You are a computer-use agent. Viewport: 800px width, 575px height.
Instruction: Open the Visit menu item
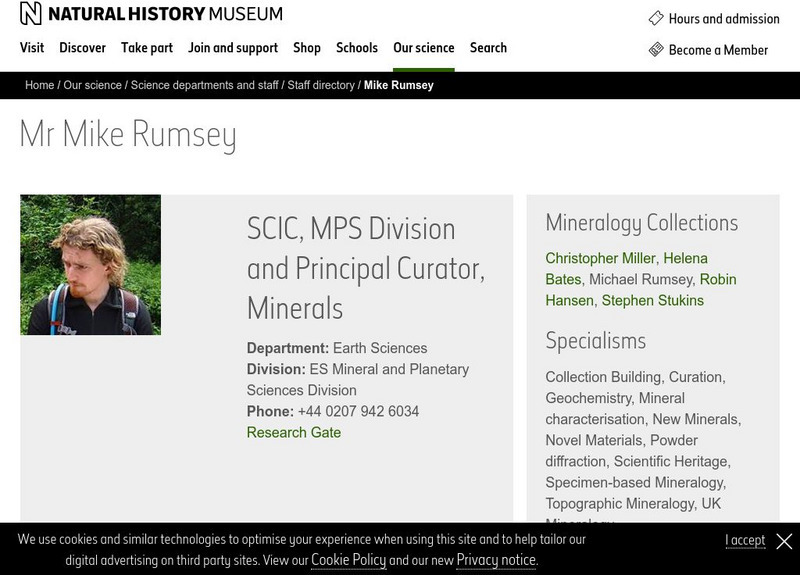tap(32, 48)
